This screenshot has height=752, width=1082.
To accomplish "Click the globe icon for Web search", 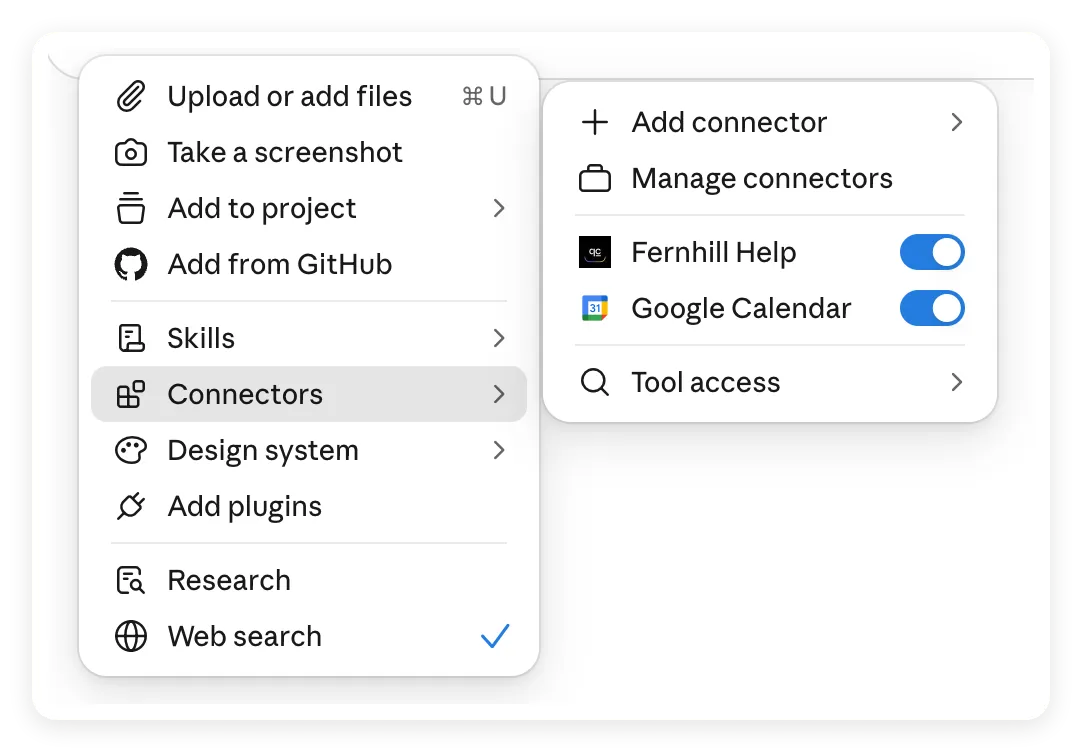I will (x=130, y=636).
